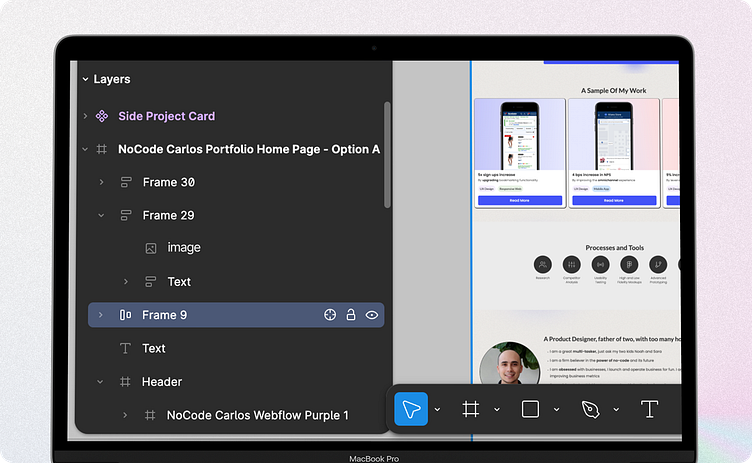The height and width of the screenshot is (463, 752).
Task: Click the image layer icon
Action: coord(150,248)
